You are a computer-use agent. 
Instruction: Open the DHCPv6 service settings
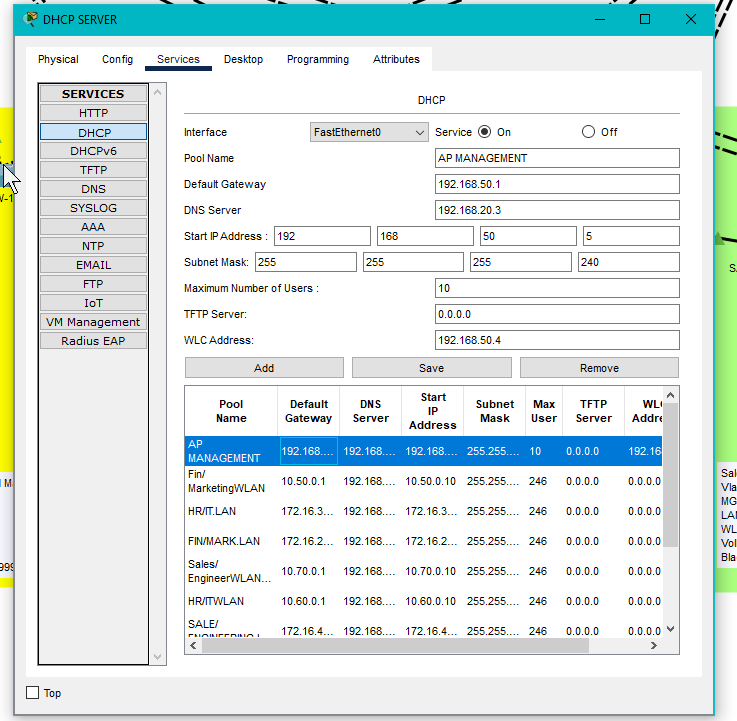93,151
